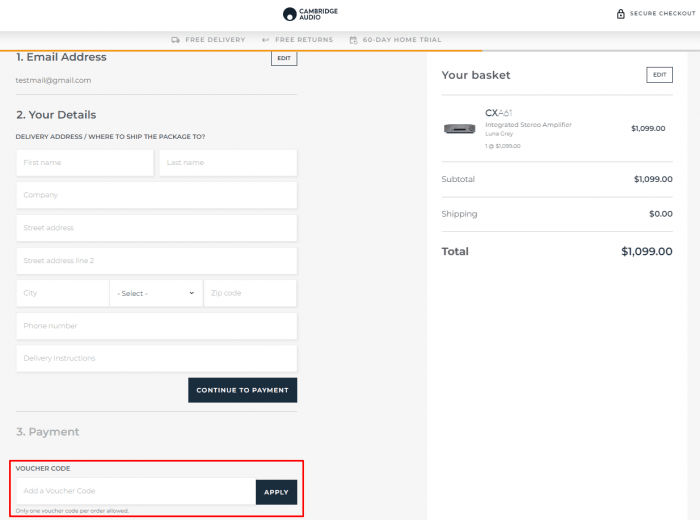This screenshot has width=700, height=520.
Task: Click the Integrated Stereo Amplifier description
Action: [528, 125]
